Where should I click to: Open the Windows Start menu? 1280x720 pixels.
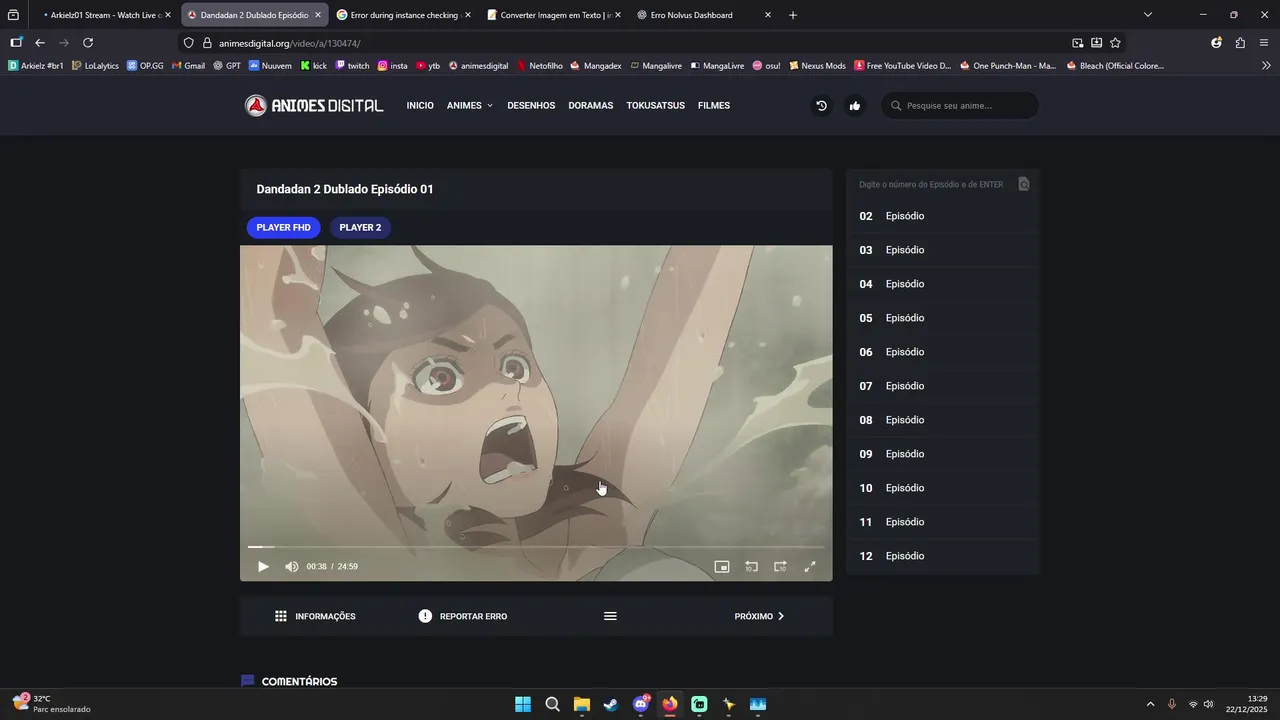pos(523,704)
